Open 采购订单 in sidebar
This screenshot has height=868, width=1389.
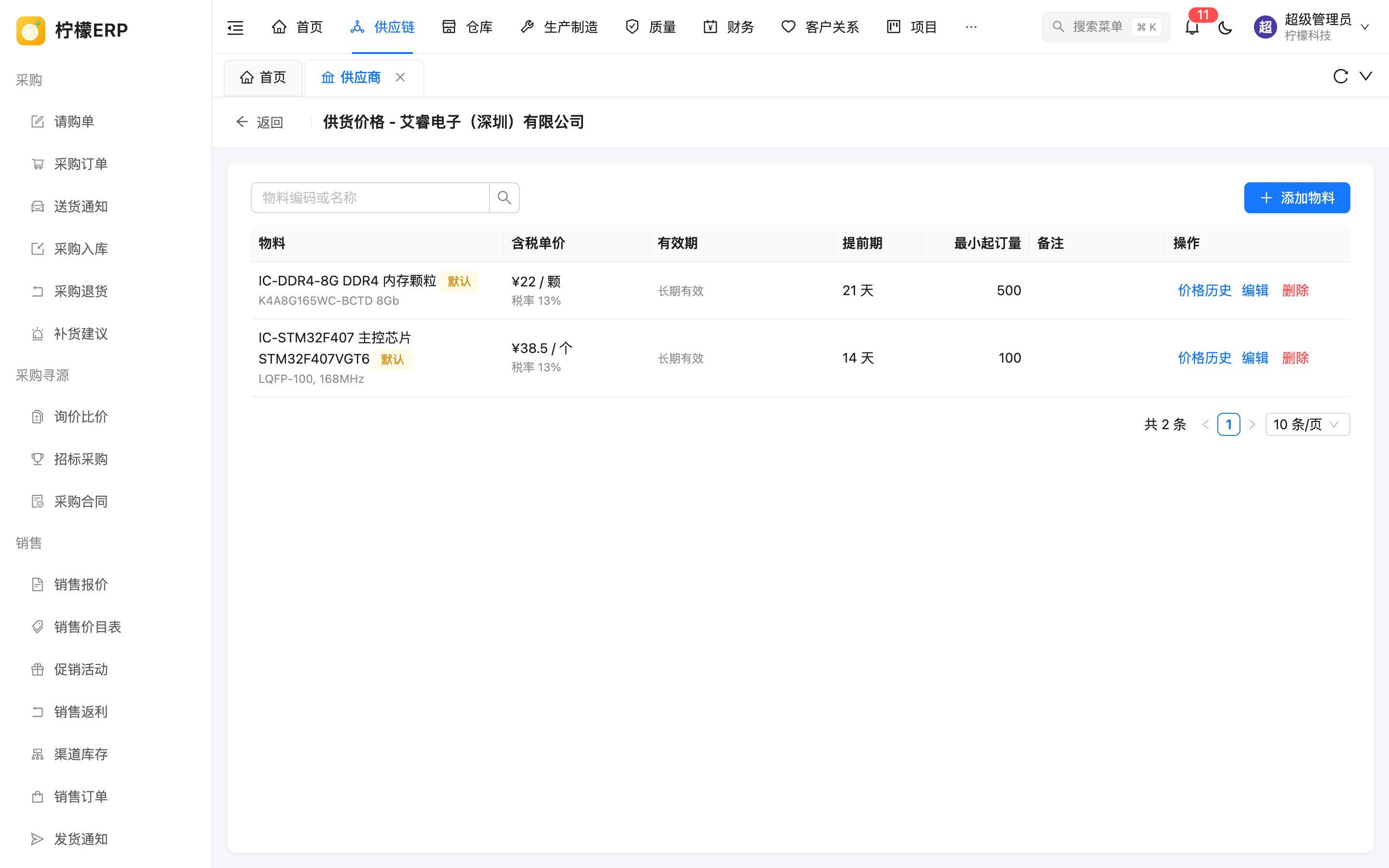(x=106, y=164)
